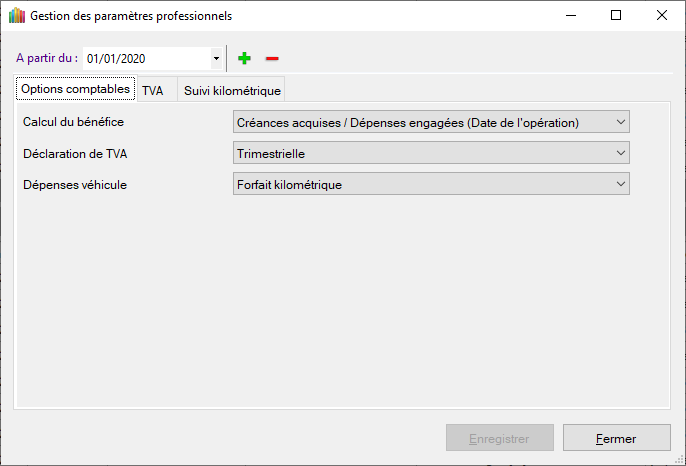686x466 pixels.
Task: Click the 'Dépenses véhicule' label
Action: [x=75, y=184]
